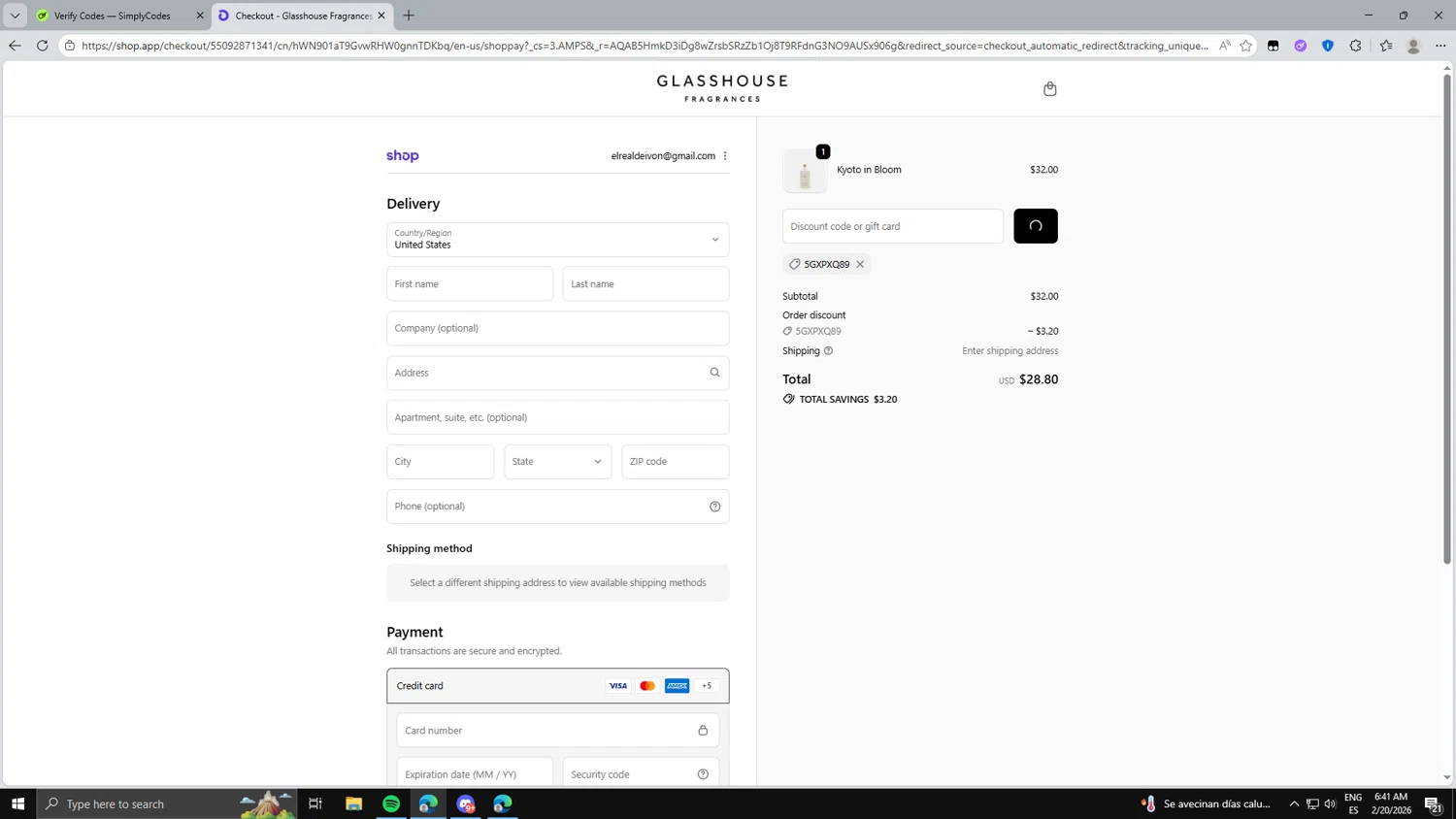Image resolution: width=1456 pixels, height=819 pixels.
Task: Remove the 5GXPXQ89 discount tag
Action: point(860,264)
